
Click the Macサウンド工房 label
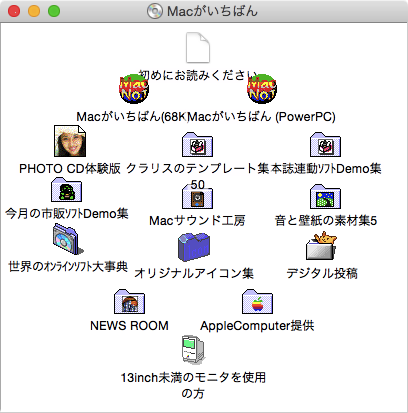pos(197,221)
